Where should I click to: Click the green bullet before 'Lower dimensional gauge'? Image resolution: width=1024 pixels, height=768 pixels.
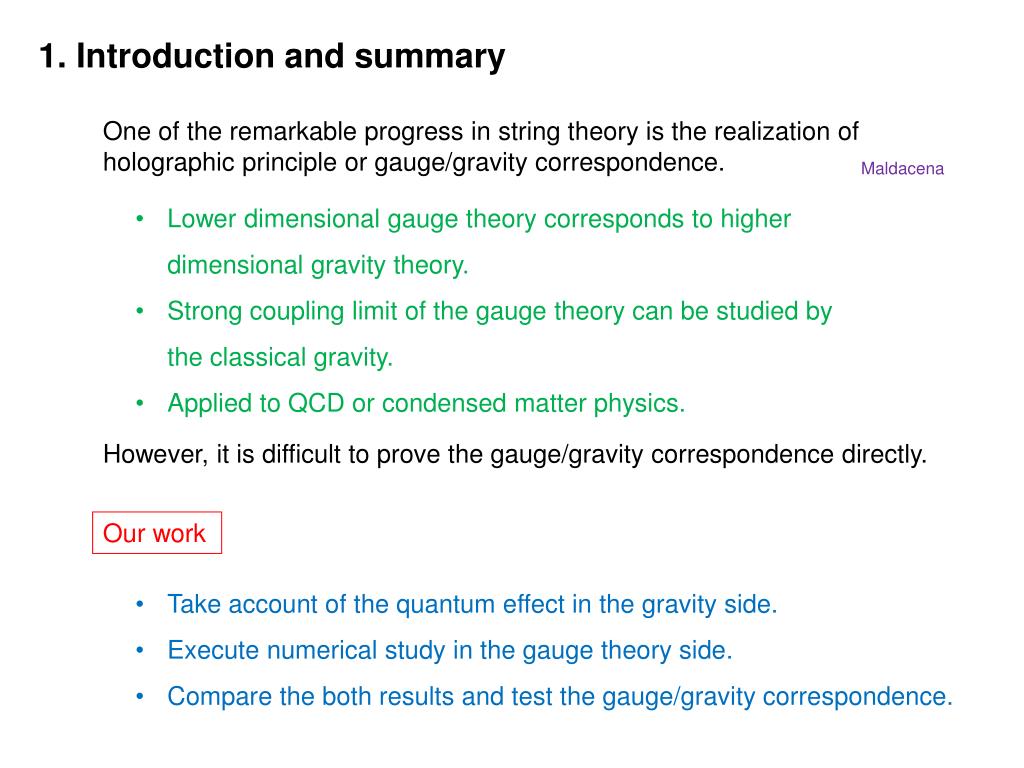140,219
